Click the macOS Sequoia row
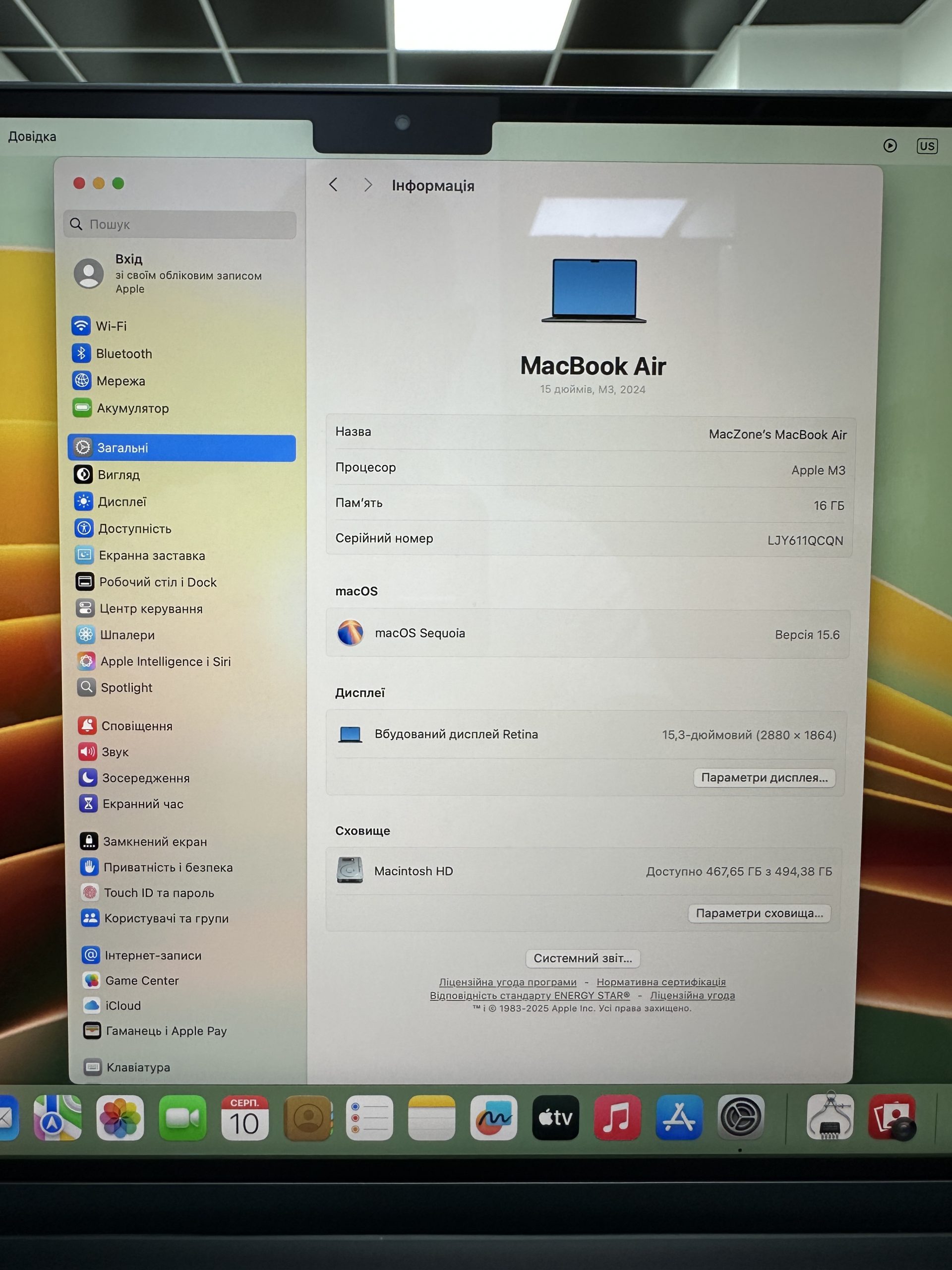Viewport: 952px width, 1270px height. (588, 634)
